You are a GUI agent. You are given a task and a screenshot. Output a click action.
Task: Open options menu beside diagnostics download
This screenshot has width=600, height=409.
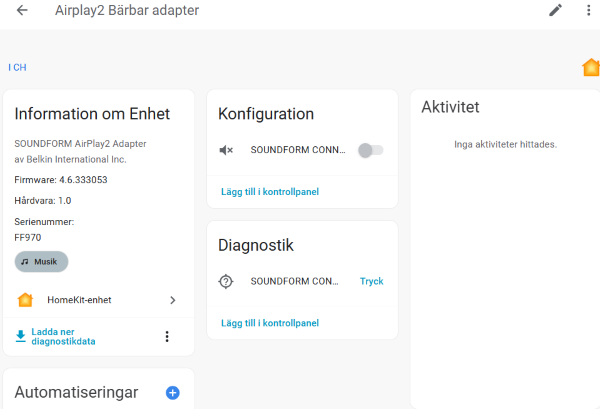[x=167, y=337]
